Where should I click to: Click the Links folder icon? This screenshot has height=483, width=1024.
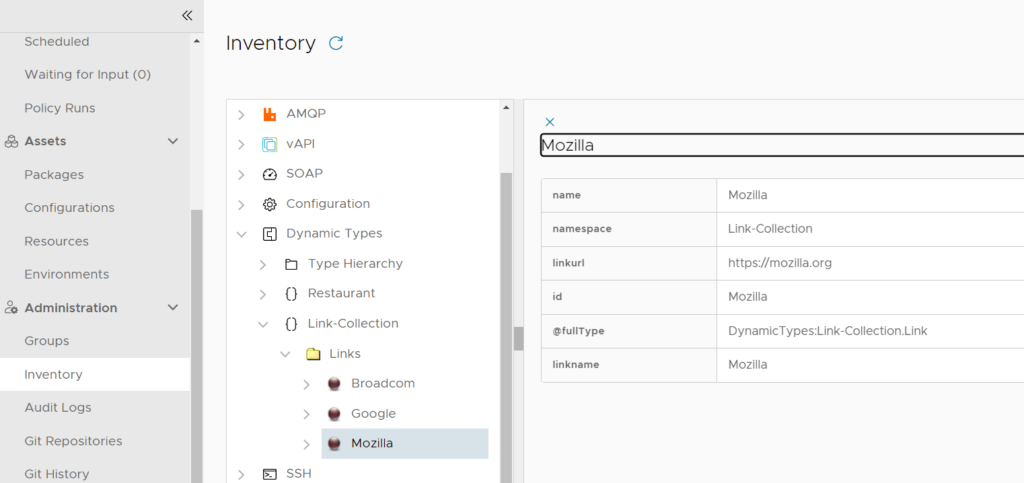coord(313,354)
